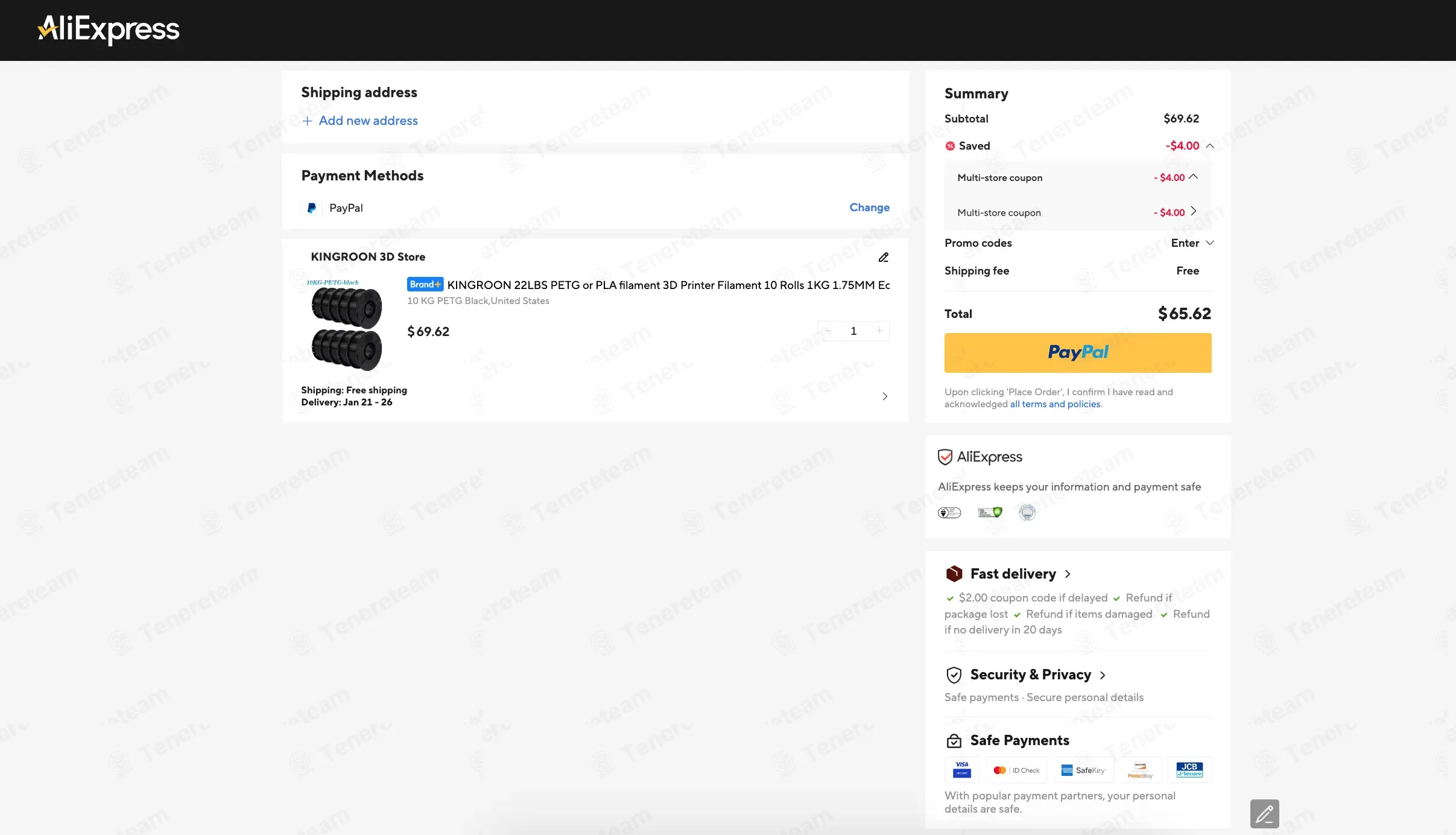Click the floating feedback pencil button

tap(1265, 814)
